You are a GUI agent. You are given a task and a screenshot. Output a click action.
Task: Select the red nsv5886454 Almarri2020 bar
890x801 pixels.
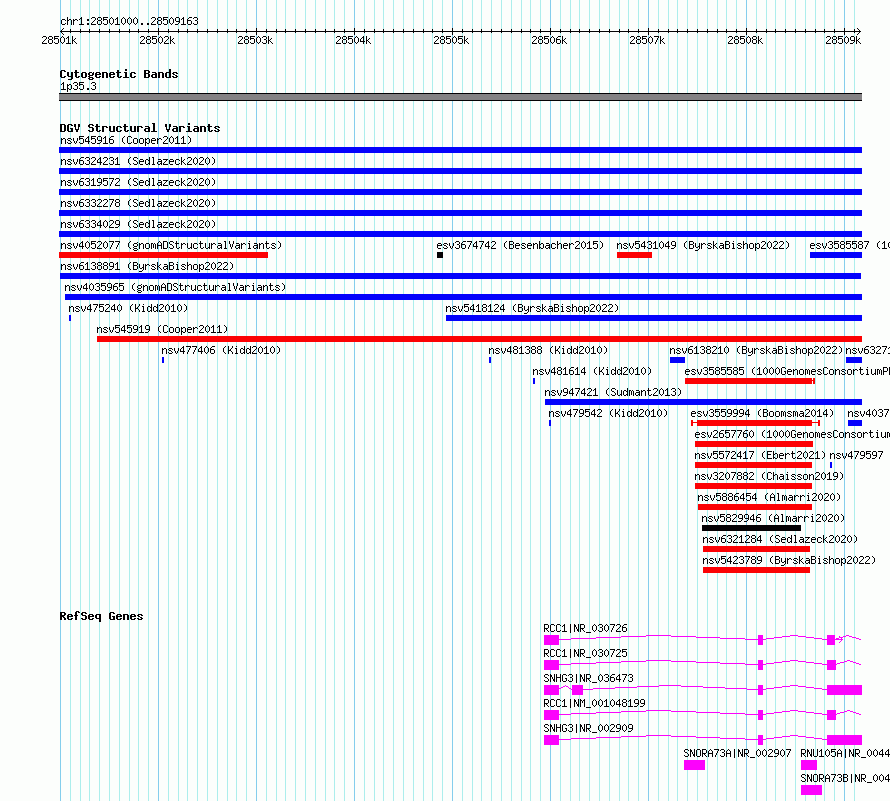[755, 508]
